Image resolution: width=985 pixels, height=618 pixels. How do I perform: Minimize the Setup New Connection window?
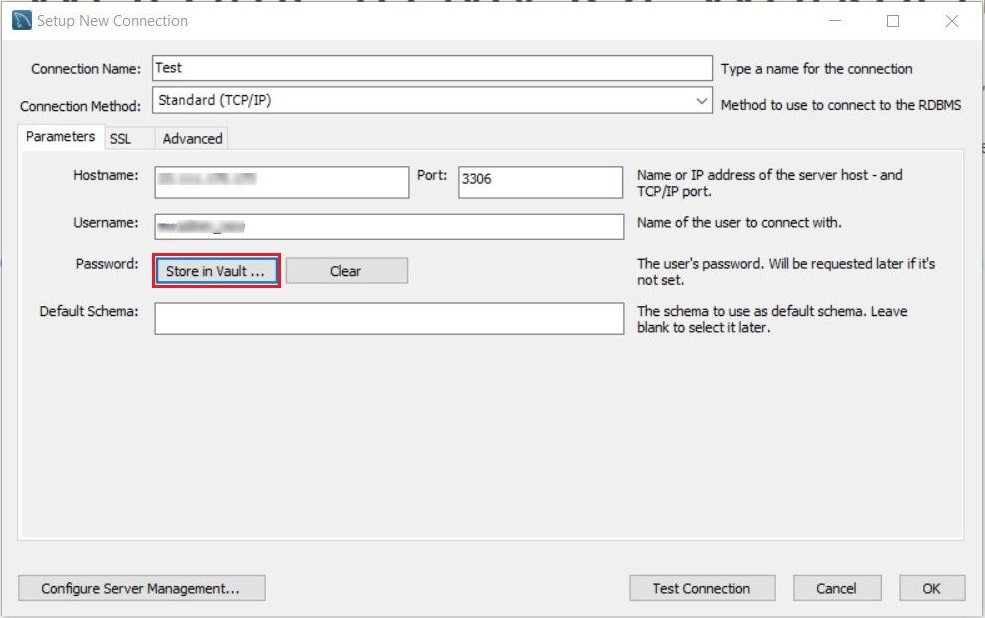pos(834,20)
